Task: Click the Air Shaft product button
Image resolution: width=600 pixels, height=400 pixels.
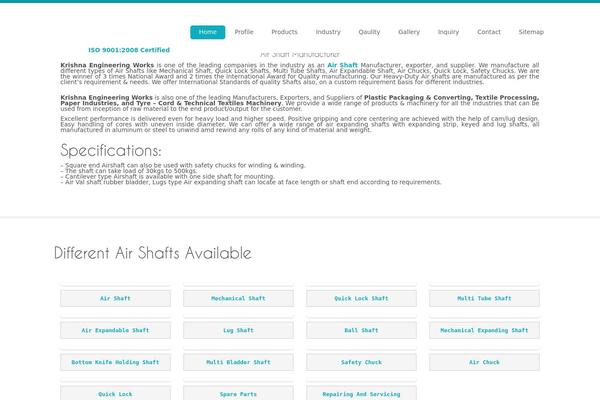Action: click(x=115, y=298)
